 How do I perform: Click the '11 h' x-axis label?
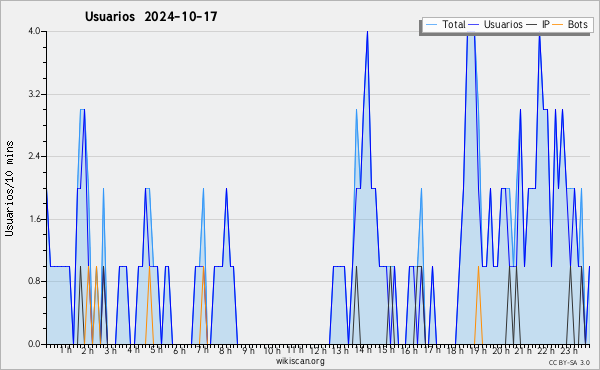(x=295, y=350)
